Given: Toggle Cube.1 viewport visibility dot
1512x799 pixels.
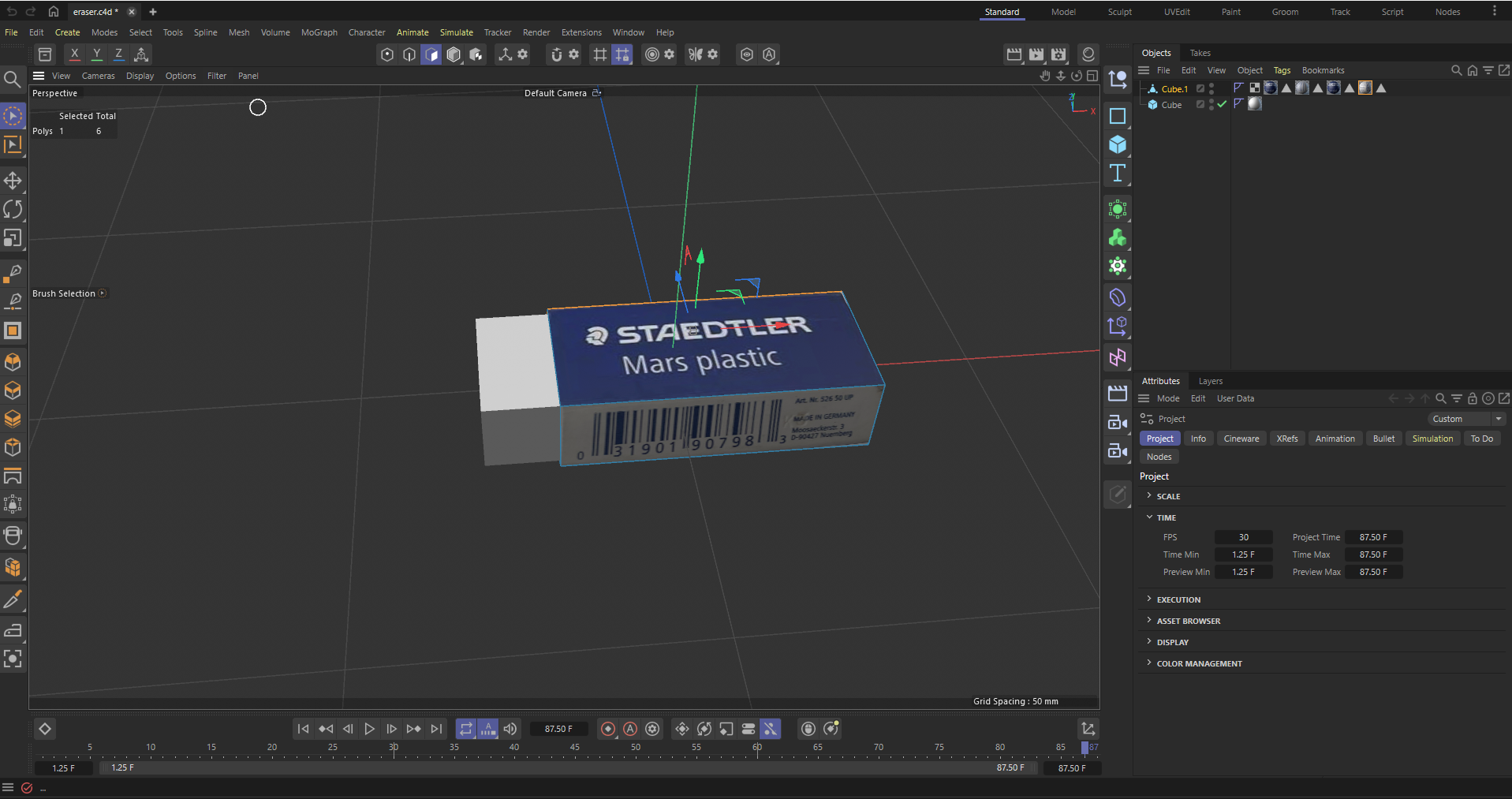Looking at the screenshot, I should coord(1211,85).
